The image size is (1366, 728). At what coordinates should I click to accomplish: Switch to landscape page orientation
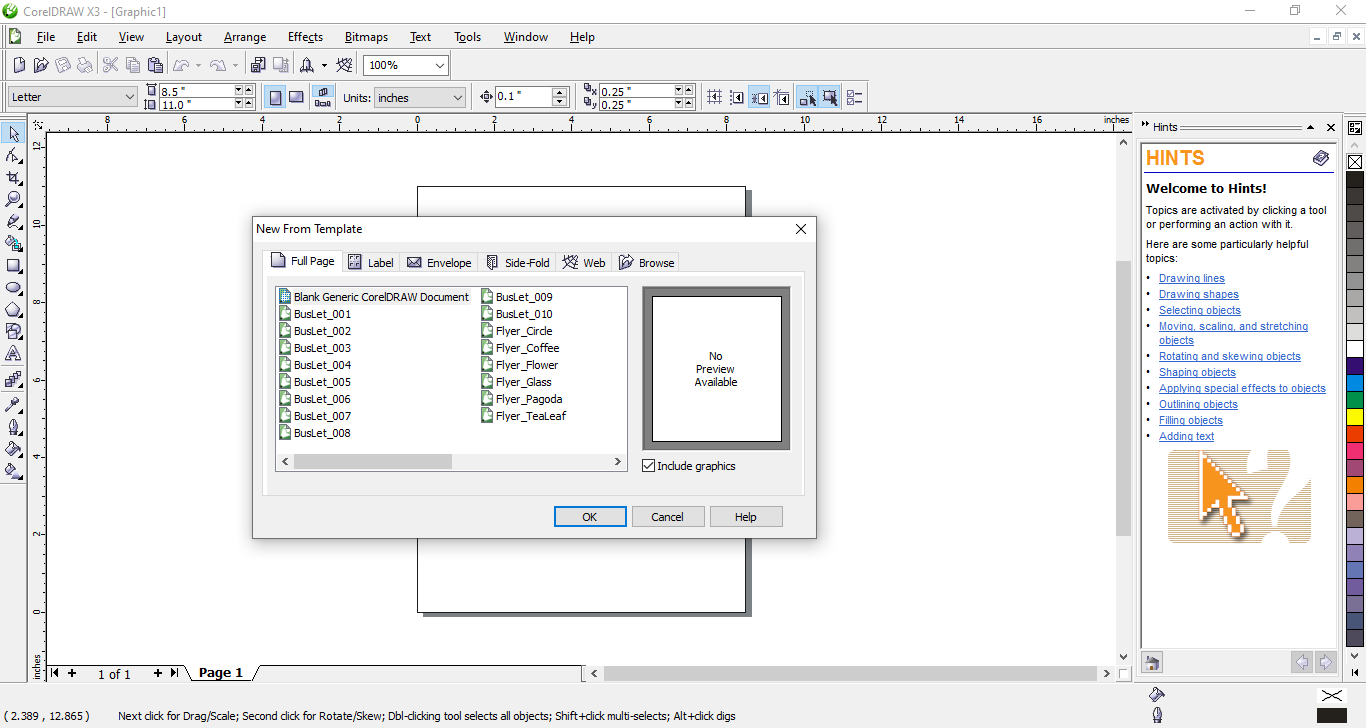tap(296, 97)
